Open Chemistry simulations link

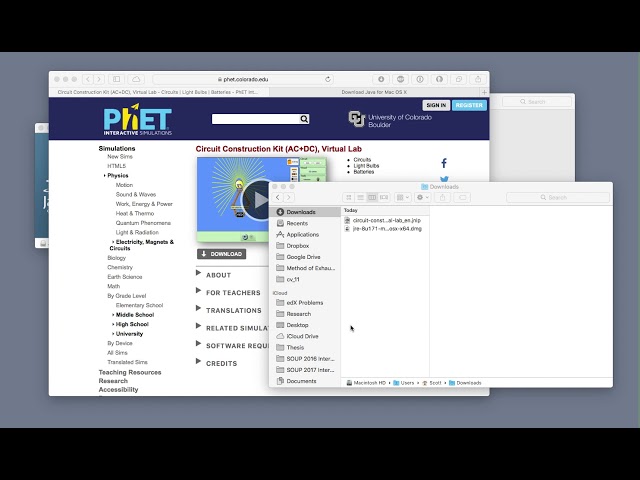click(x=120, y=267)
